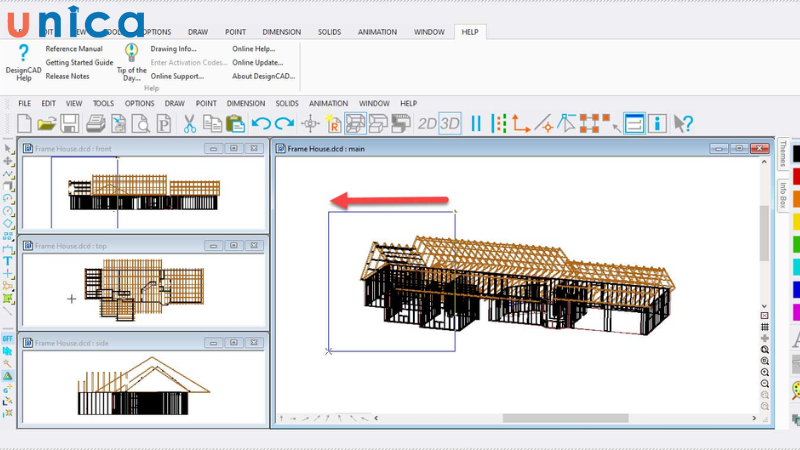This screenshot has width=800, height=450.
Task: Pick the red color swatch
Action: [x=796, y=175]
